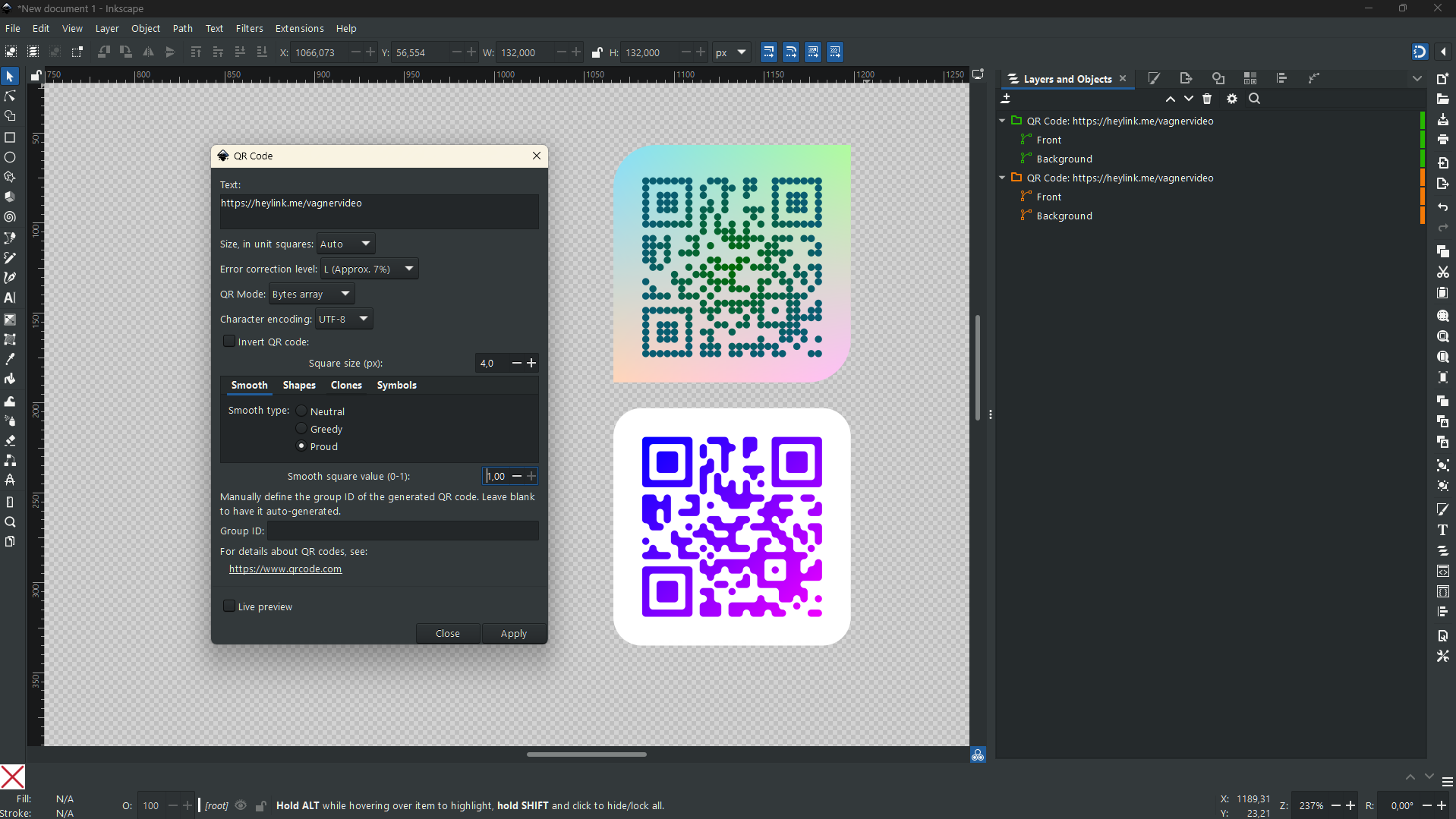1456x819 pixels.
Task: Flip selection horizontally
Action: click(148, 52)
